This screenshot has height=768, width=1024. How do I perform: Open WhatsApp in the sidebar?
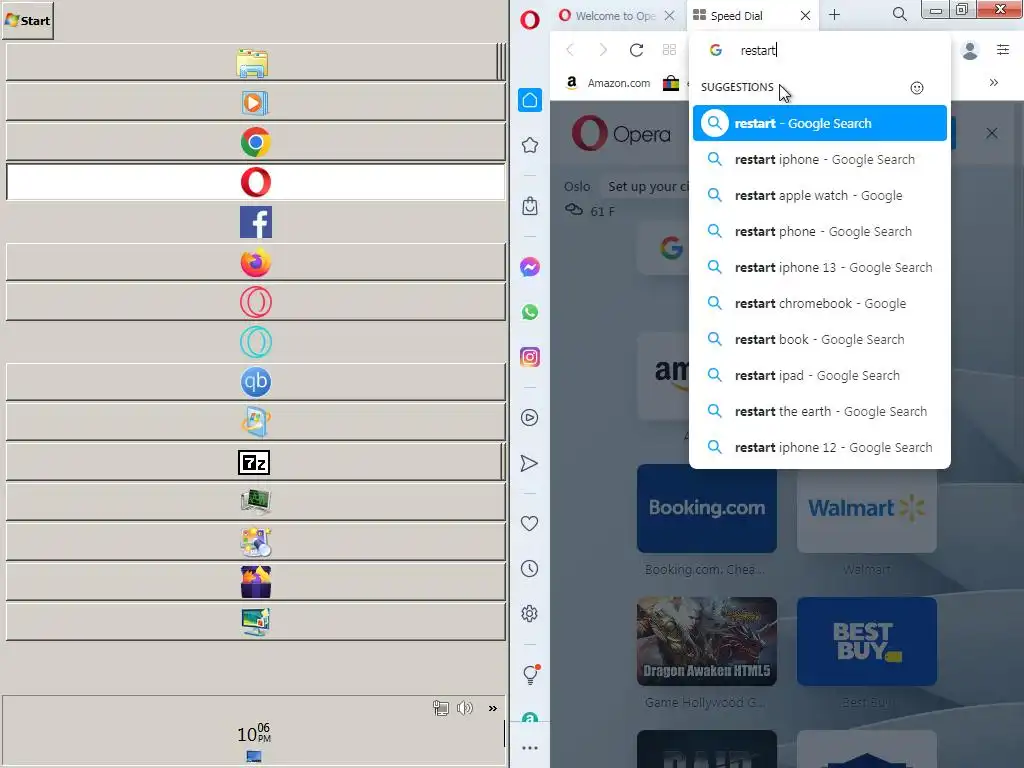[x=530, y=312]
